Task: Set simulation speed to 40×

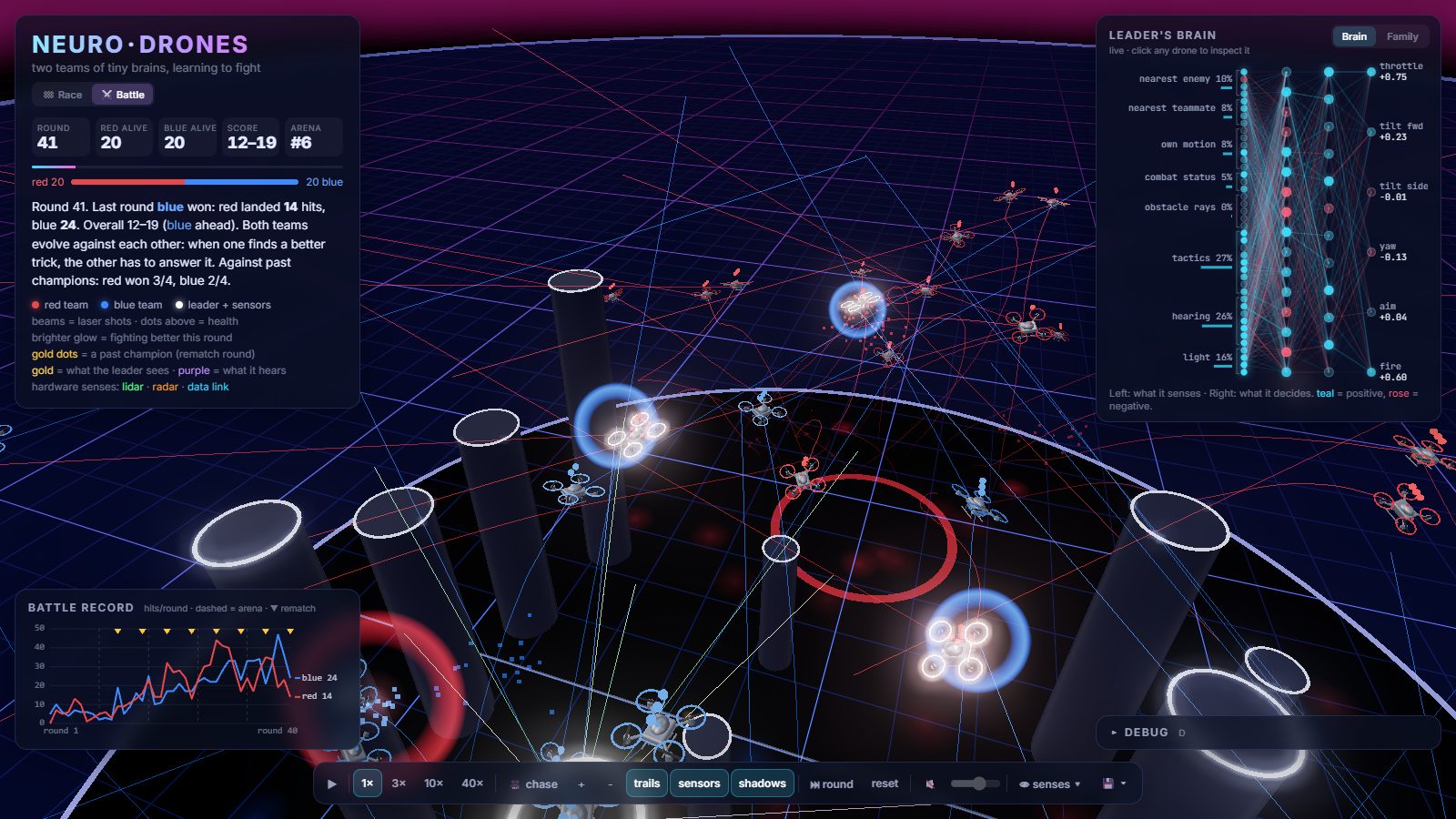Action: [x=472, y=784]
